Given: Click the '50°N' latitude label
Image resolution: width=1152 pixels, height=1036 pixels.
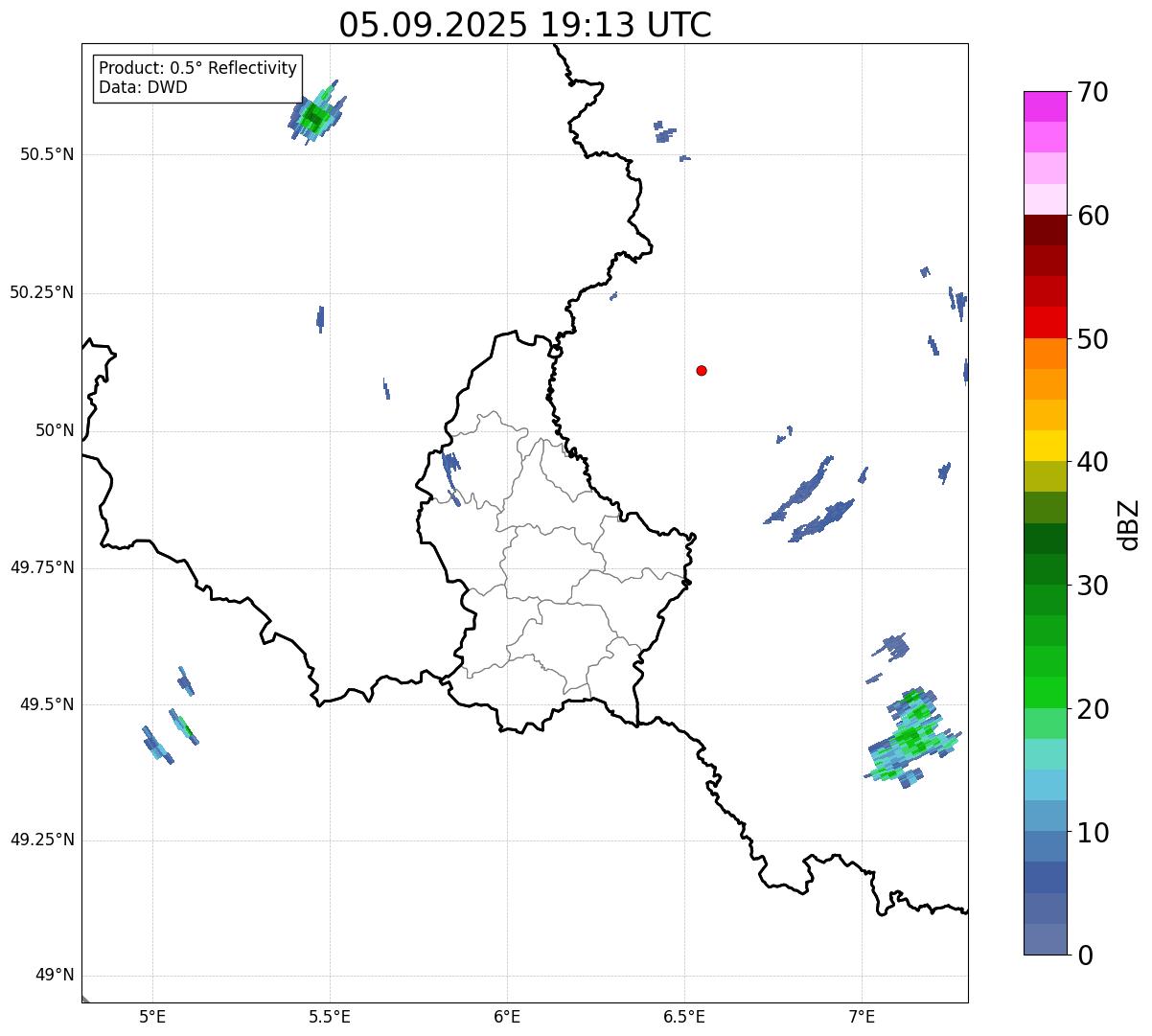Looking at the screenshot, I should pos(55,430).
